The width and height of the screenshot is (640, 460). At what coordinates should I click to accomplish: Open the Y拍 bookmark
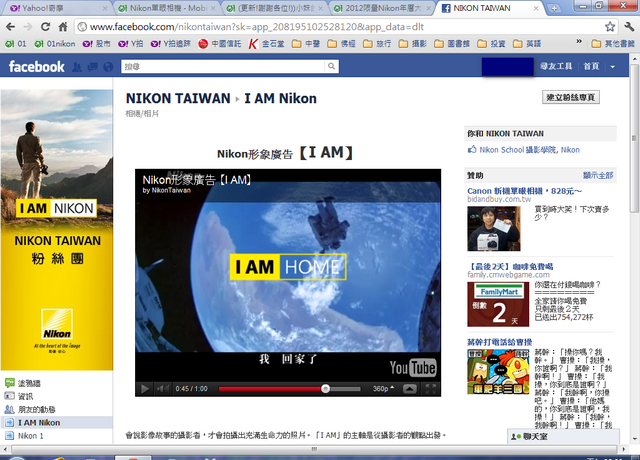click(131, 44)
